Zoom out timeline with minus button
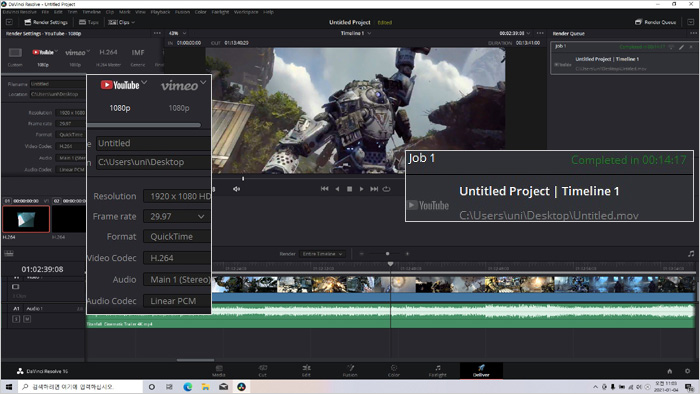The image size is (700, 394). coord(362,254)
